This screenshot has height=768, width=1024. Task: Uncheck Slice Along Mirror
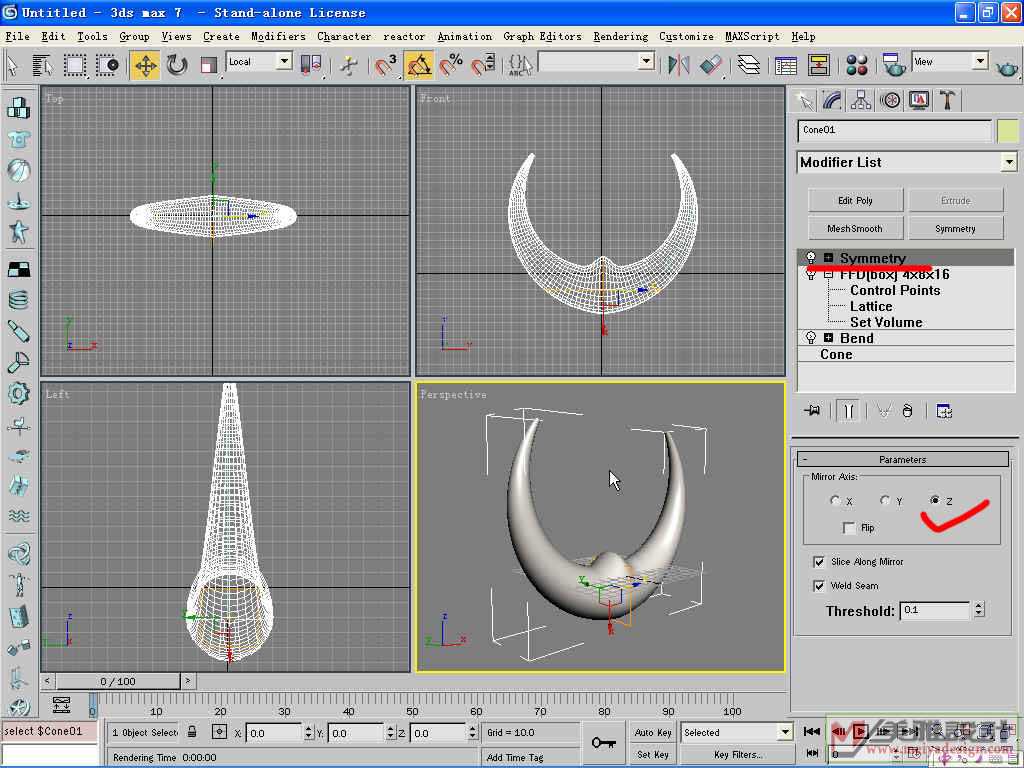[x=819, y=562]
